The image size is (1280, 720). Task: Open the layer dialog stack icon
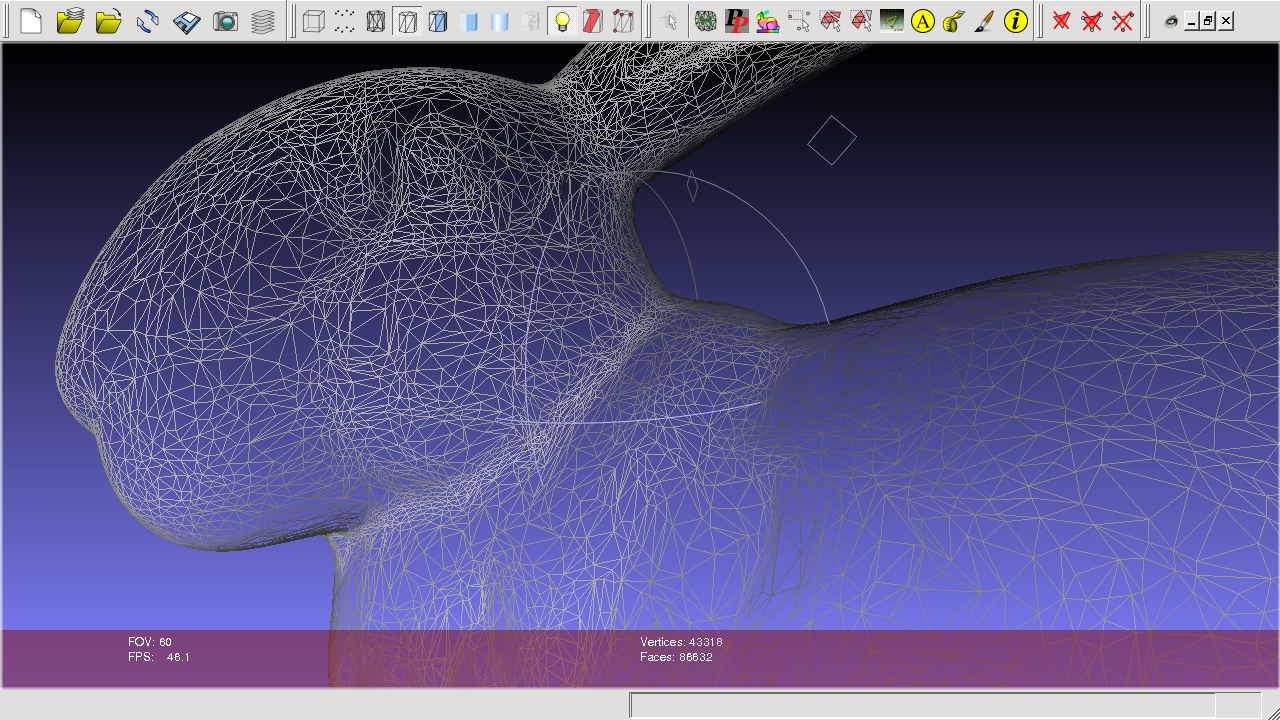coord(262,21)
